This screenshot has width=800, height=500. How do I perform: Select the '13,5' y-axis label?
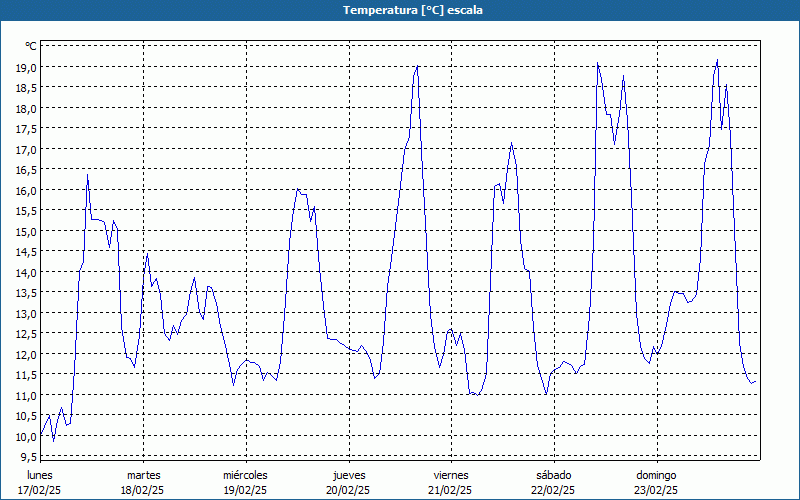[x=27, y=292]
